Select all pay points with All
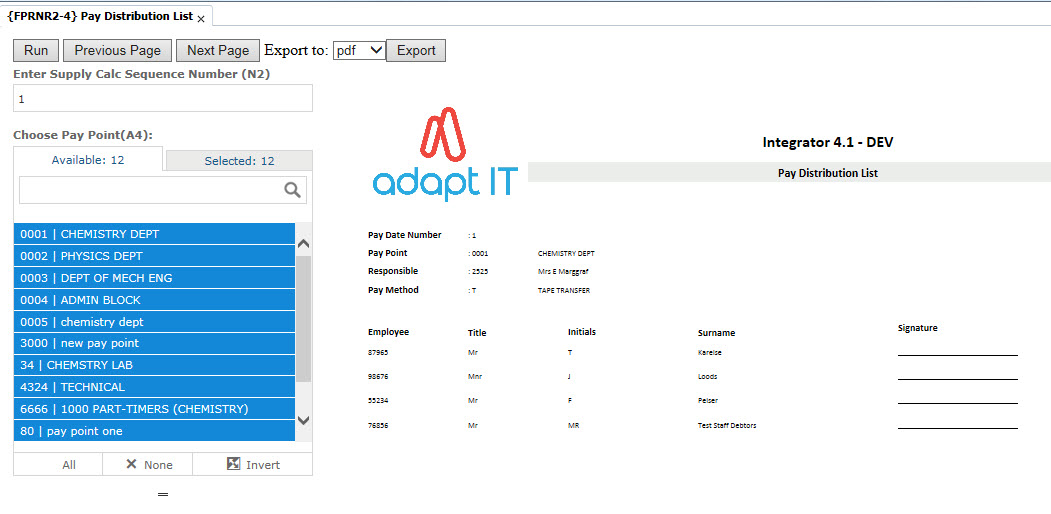The width and height of the screenshot is (1051, 514). coord(68,465)
